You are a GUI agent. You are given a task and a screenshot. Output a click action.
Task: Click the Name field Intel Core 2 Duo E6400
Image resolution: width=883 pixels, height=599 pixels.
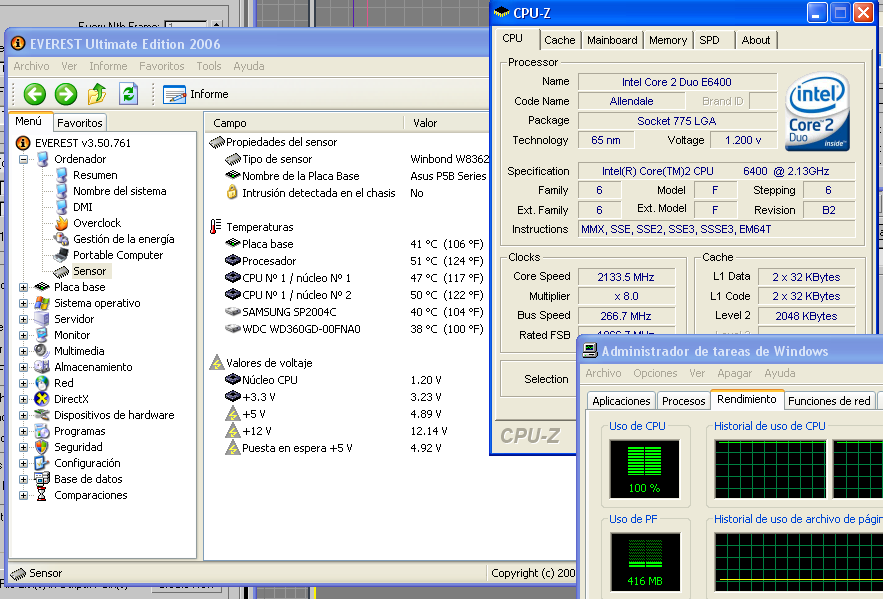(676, 82)
